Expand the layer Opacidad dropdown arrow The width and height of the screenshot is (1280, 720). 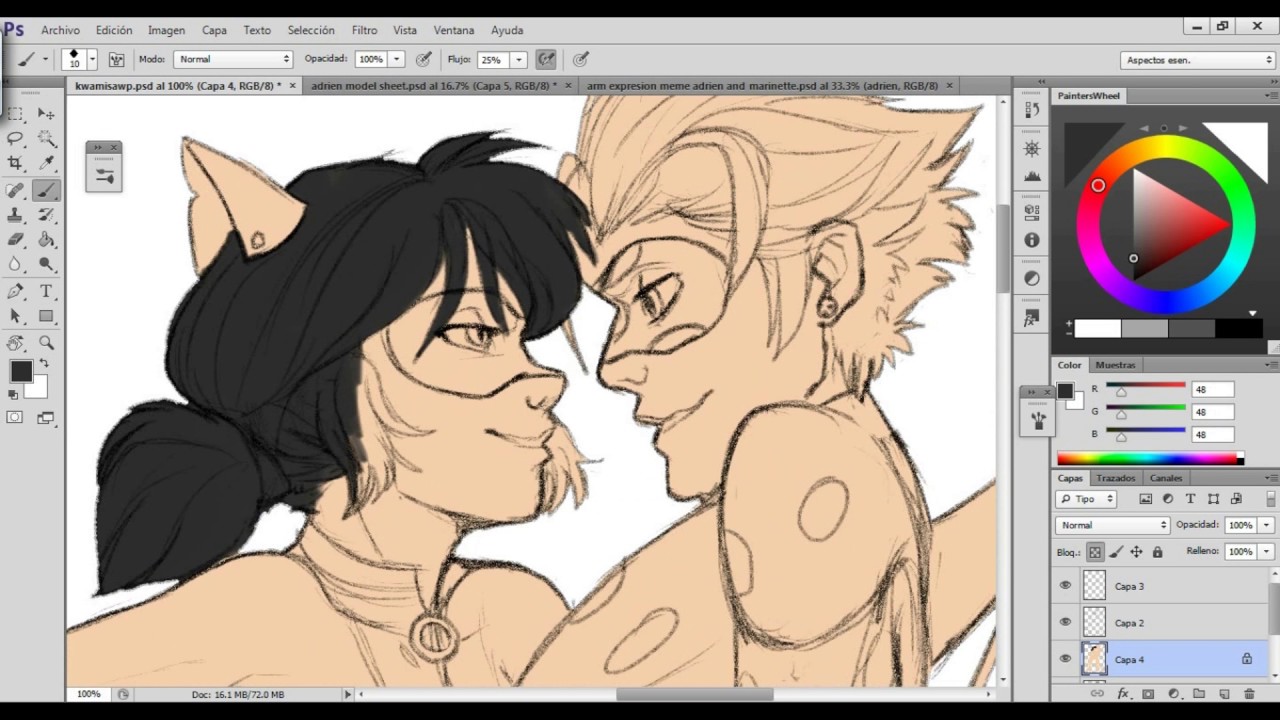click(x=1266, y=525)
